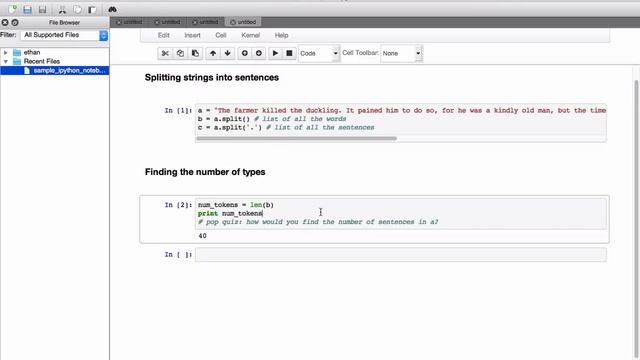Click the line 'b = a.split()' in cell 1

[x=272, y=119]
